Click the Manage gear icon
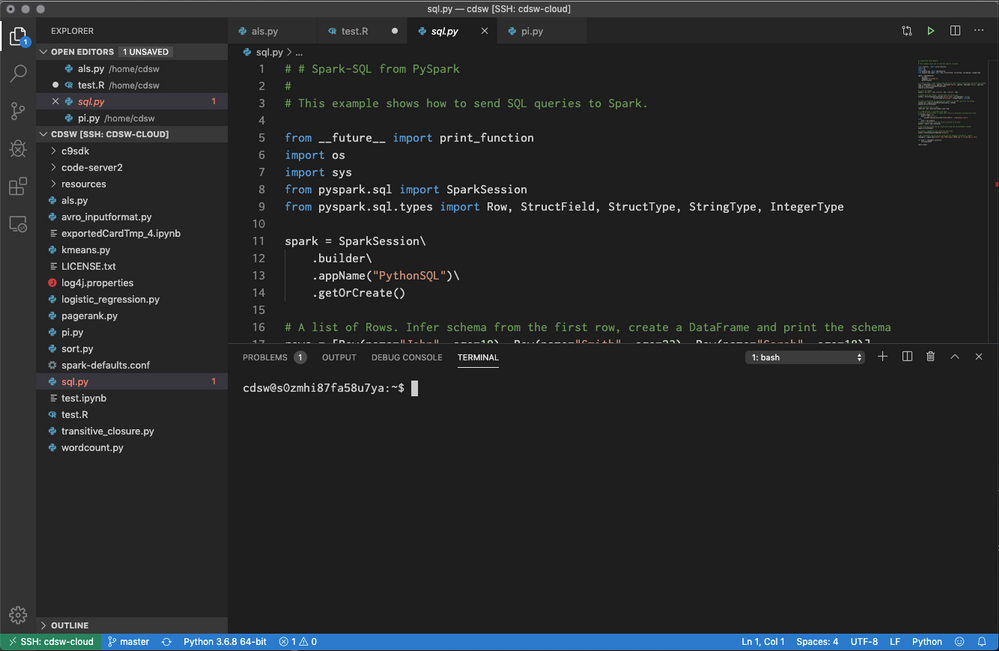The width and height of the screenshot is (999, 651). click(18, 614)
